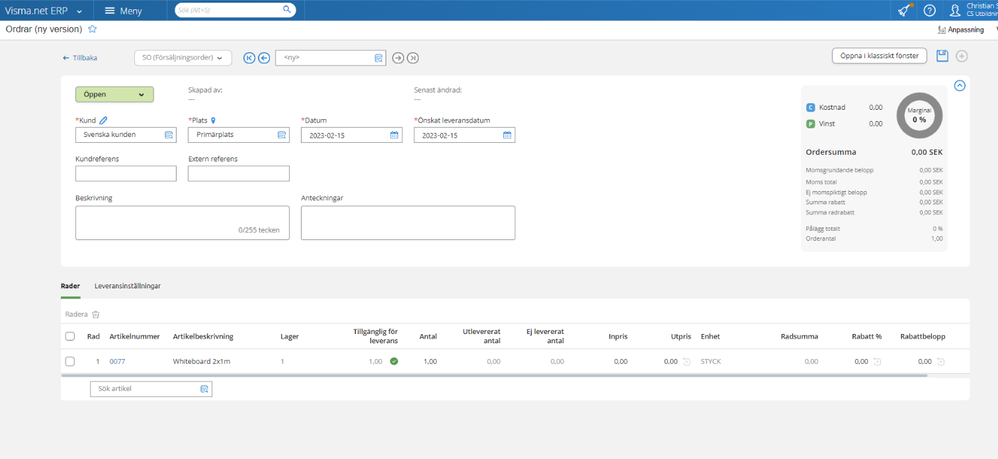Click the Anpassning customization icon
Screen dimensions: 998x459
tap(941, 30)
